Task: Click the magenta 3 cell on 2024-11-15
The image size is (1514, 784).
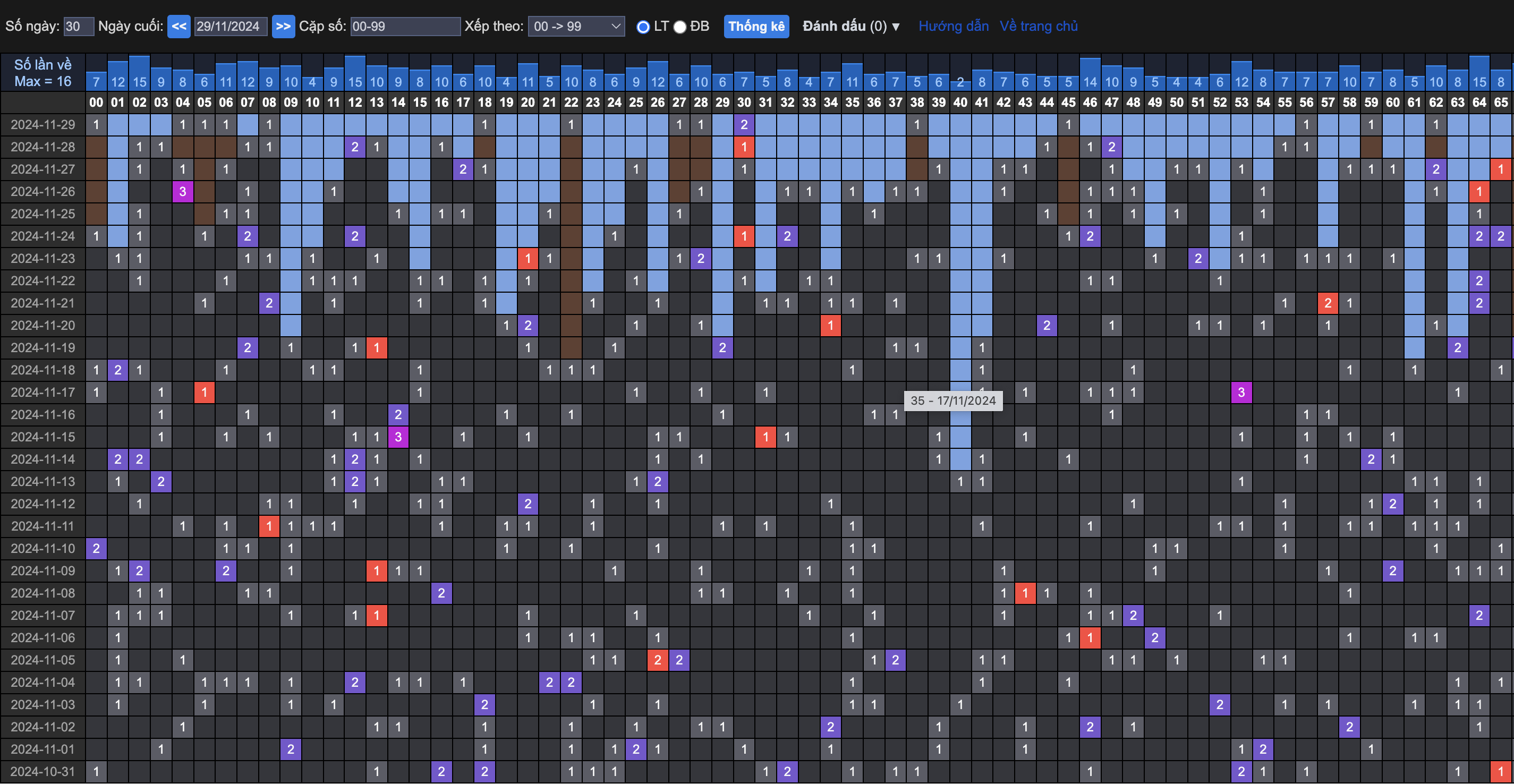Action: 398,437
